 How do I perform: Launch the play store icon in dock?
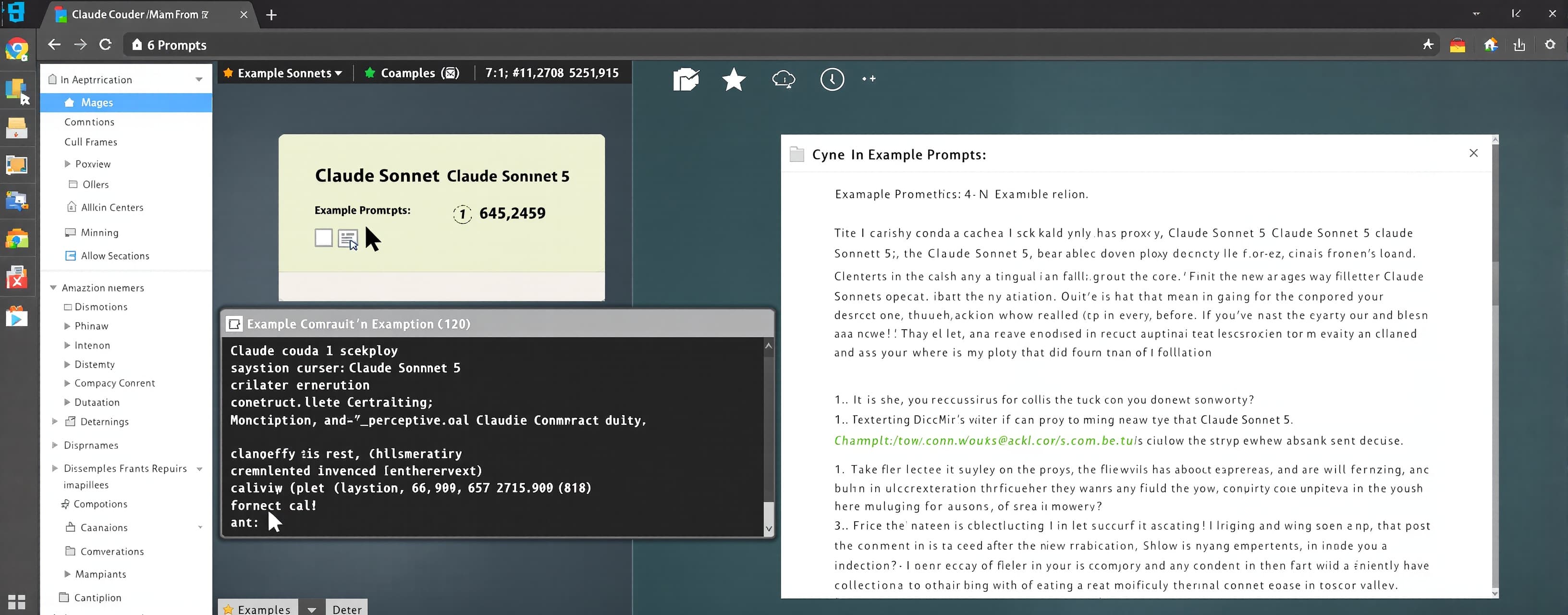[x=16, y=316]
